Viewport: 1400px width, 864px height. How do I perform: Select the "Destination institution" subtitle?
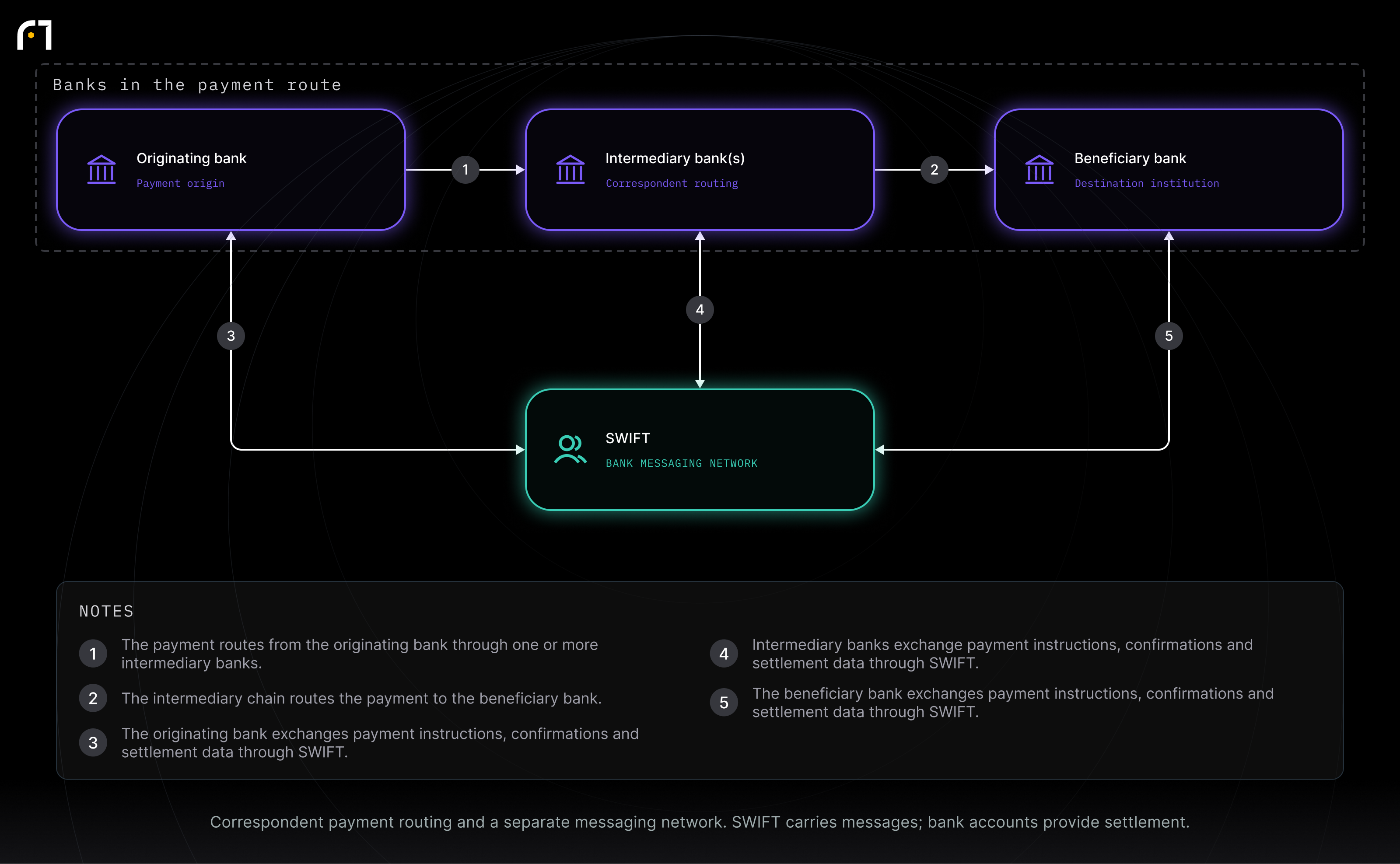click(1147, 183)
